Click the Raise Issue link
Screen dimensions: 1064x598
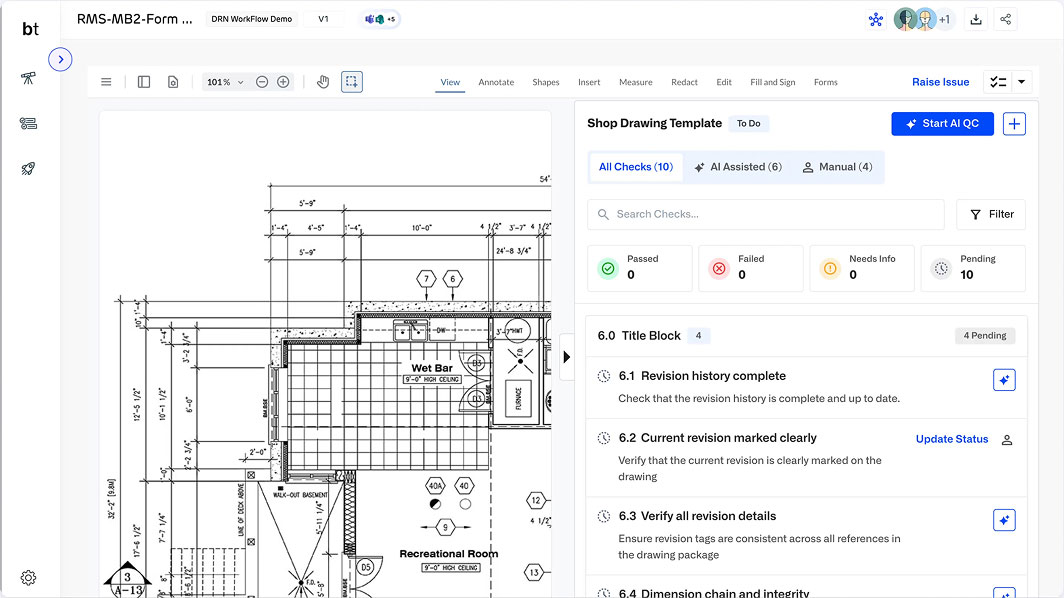click(x=940, y=82)
